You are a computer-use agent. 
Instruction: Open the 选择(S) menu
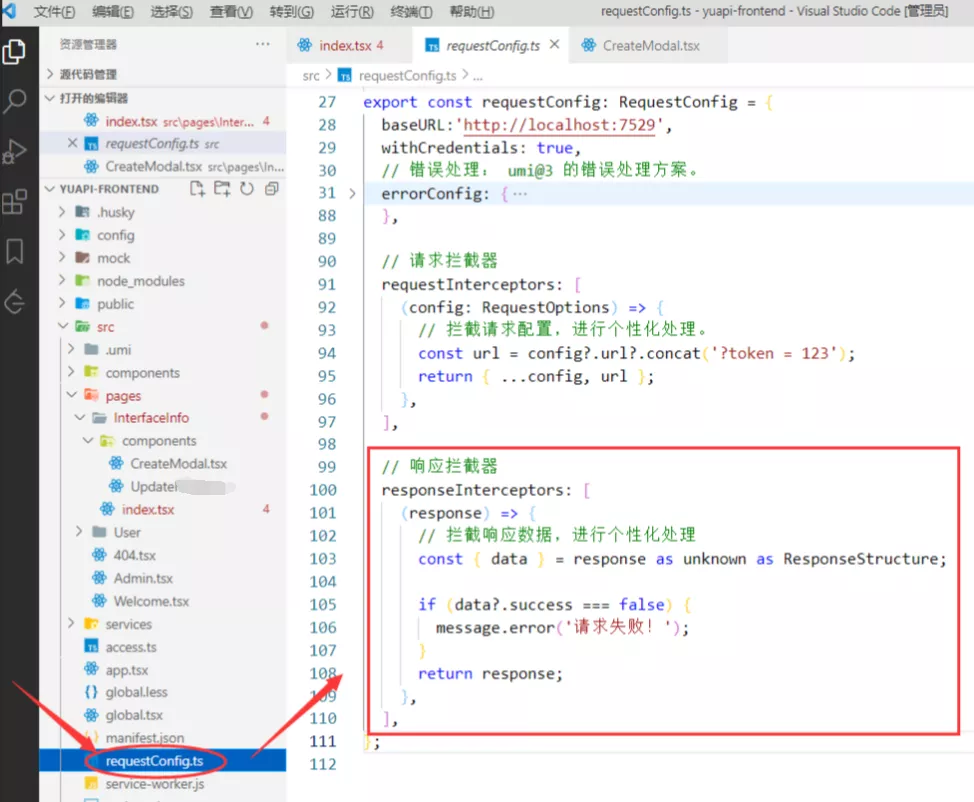pos(171,12)
